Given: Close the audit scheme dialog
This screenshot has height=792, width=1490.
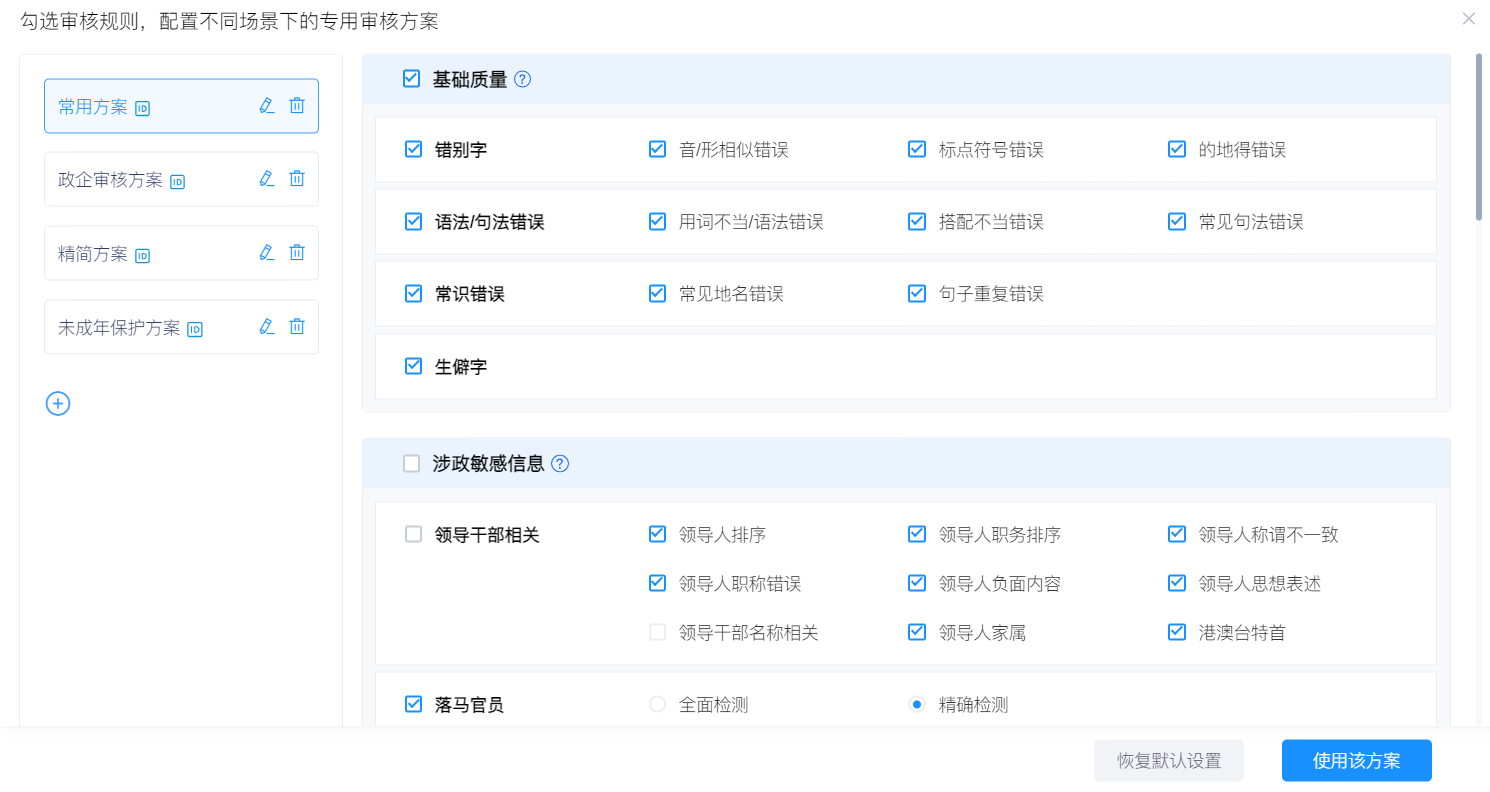Looking at the screenshot, I should pyautogui.click(x=1469, y=18).
